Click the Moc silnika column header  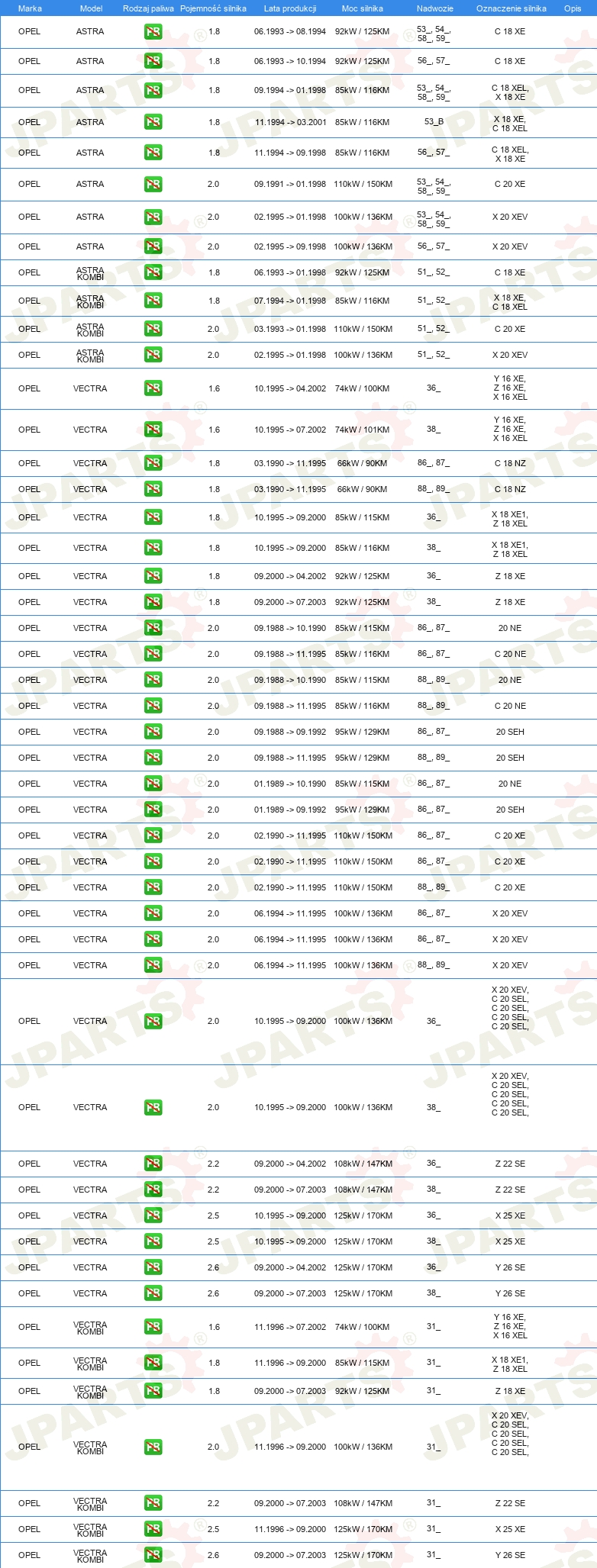click(363, 8)
